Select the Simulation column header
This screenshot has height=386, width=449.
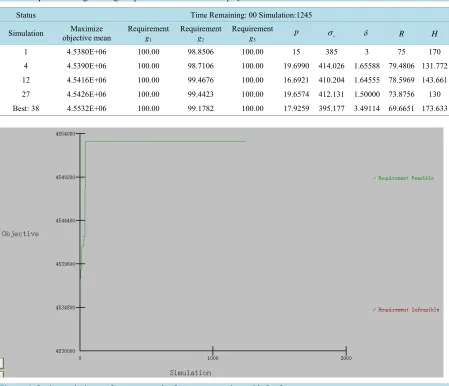[26, 33]
